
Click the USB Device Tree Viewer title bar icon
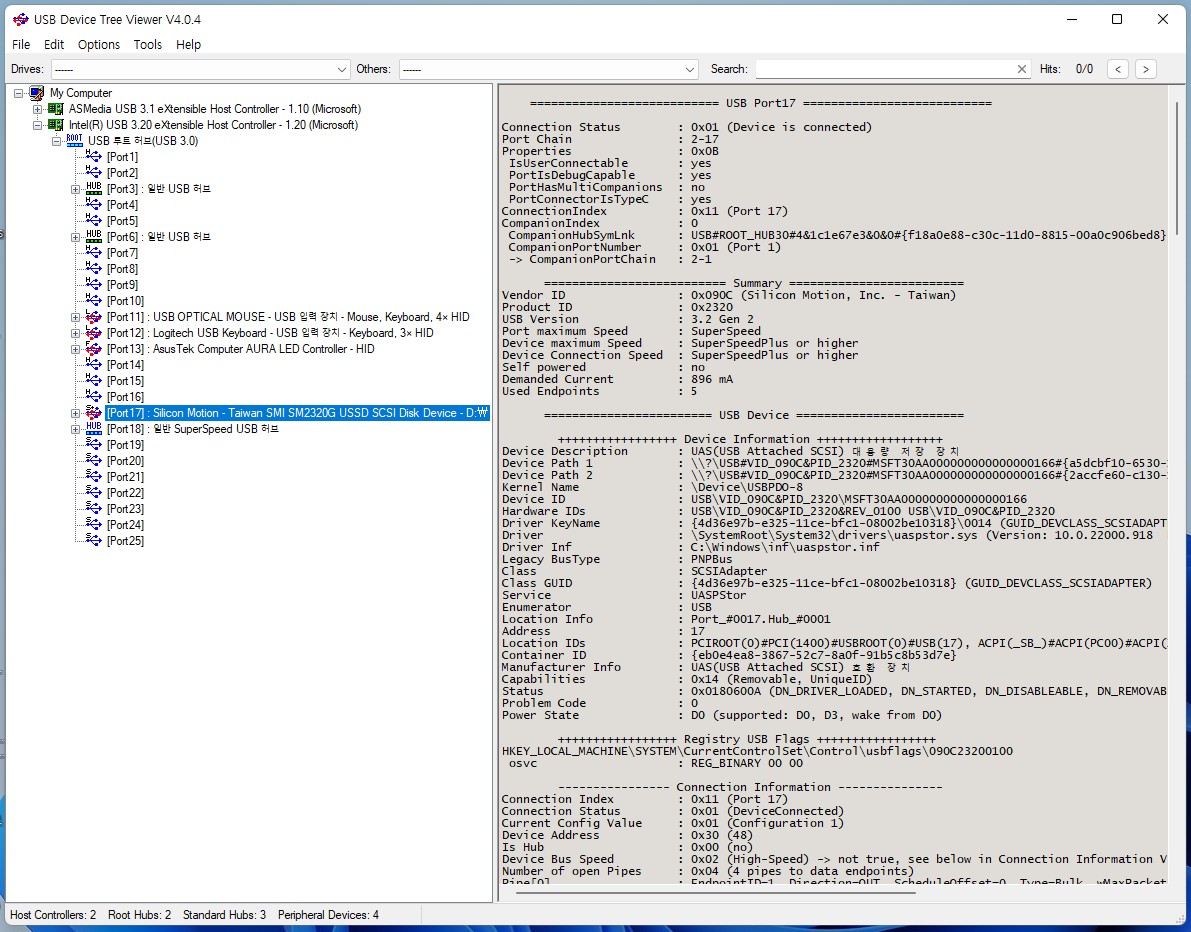(x=21, y=19)
